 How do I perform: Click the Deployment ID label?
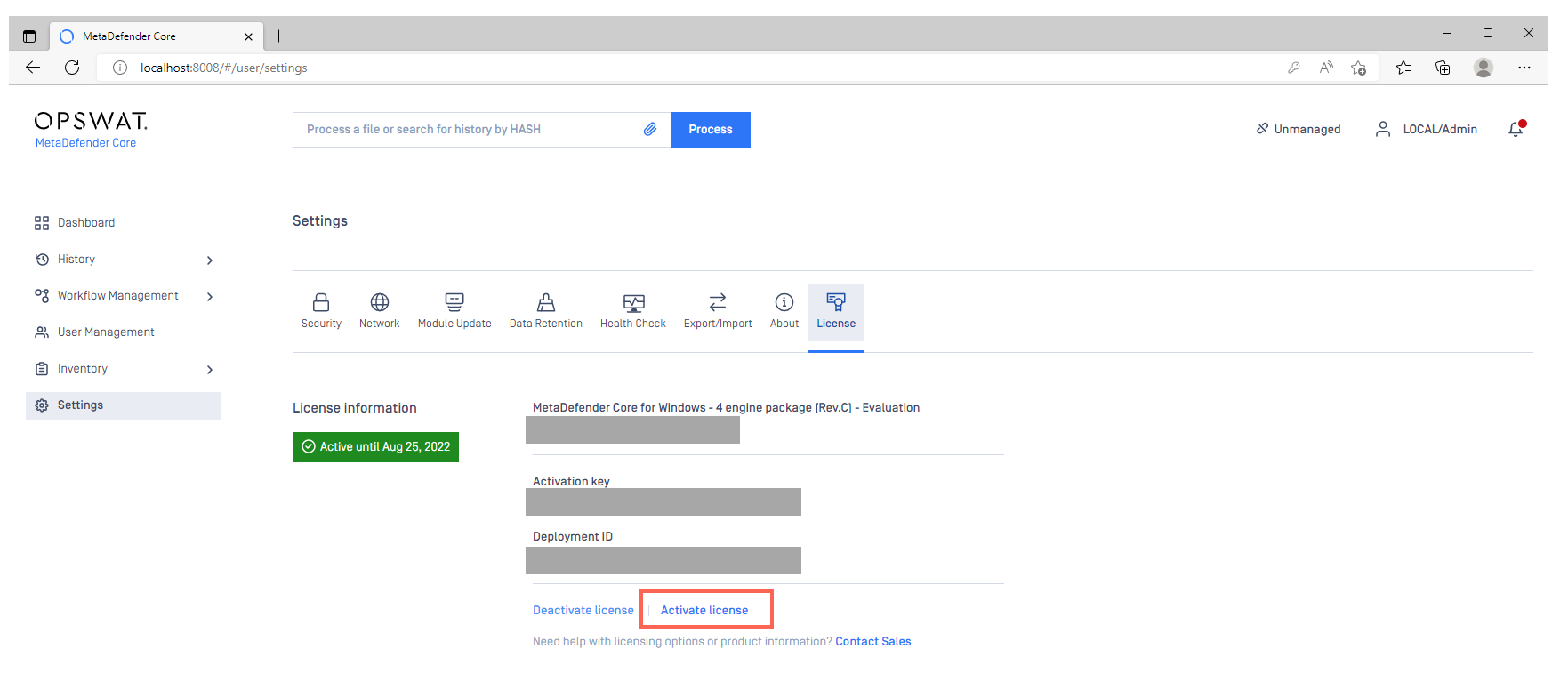(x=573, y=536)
